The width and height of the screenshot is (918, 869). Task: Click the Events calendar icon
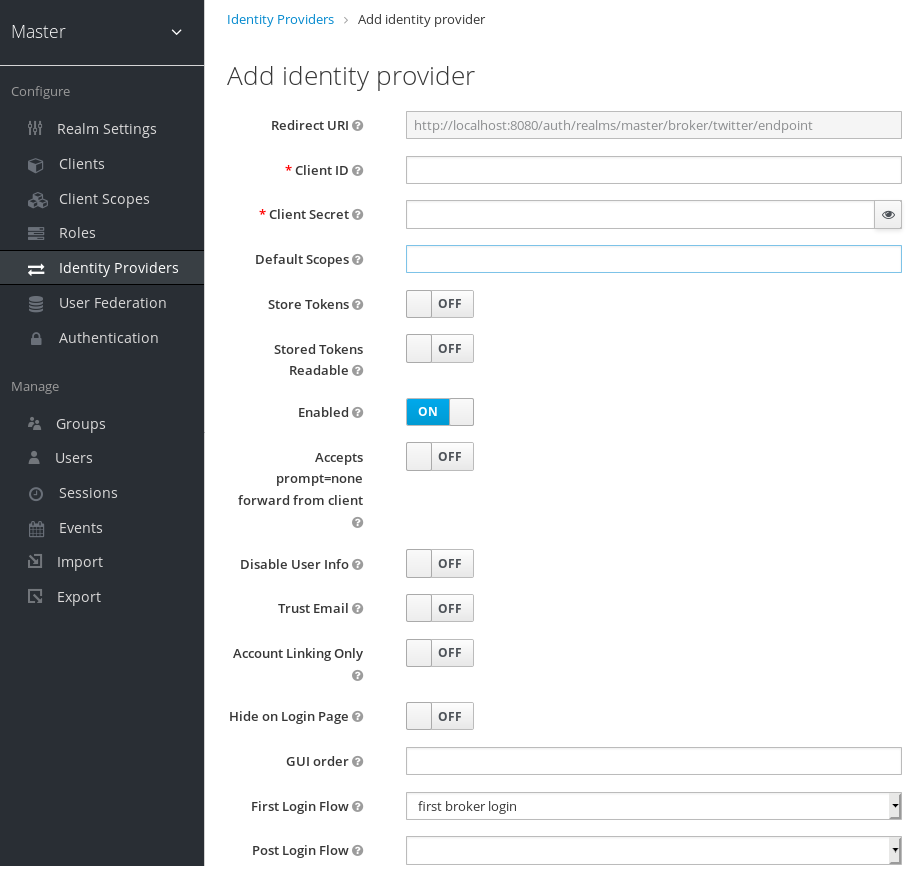[36, 529]
